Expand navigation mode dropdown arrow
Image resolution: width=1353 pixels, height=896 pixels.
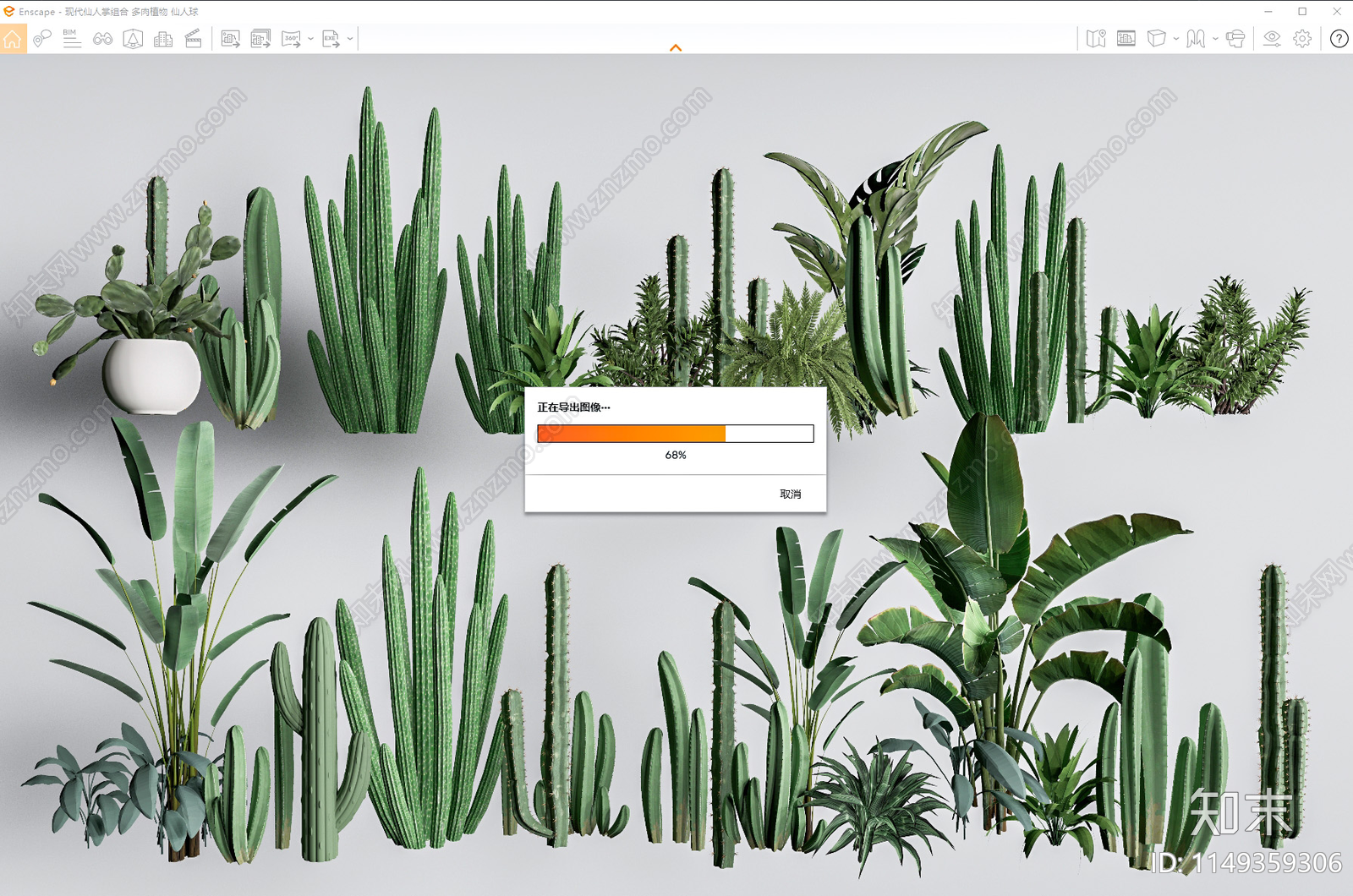pos(1215,39)
